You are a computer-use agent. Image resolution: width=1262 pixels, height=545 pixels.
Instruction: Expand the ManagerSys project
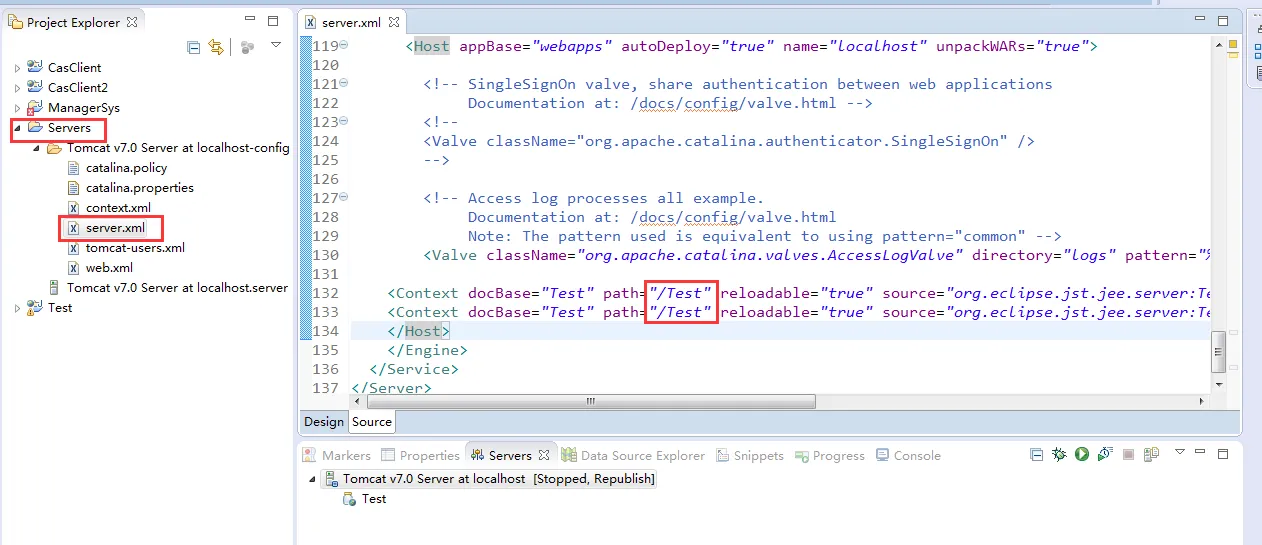coord(17,108)
